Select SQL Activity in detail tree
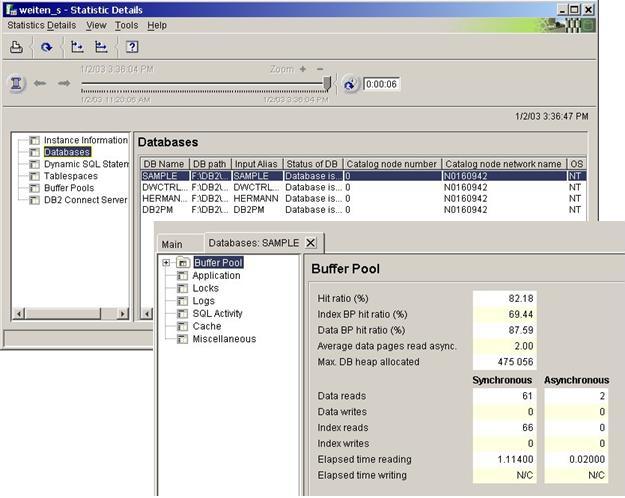The height and width of the screenshot is (498, 625). 217,313
